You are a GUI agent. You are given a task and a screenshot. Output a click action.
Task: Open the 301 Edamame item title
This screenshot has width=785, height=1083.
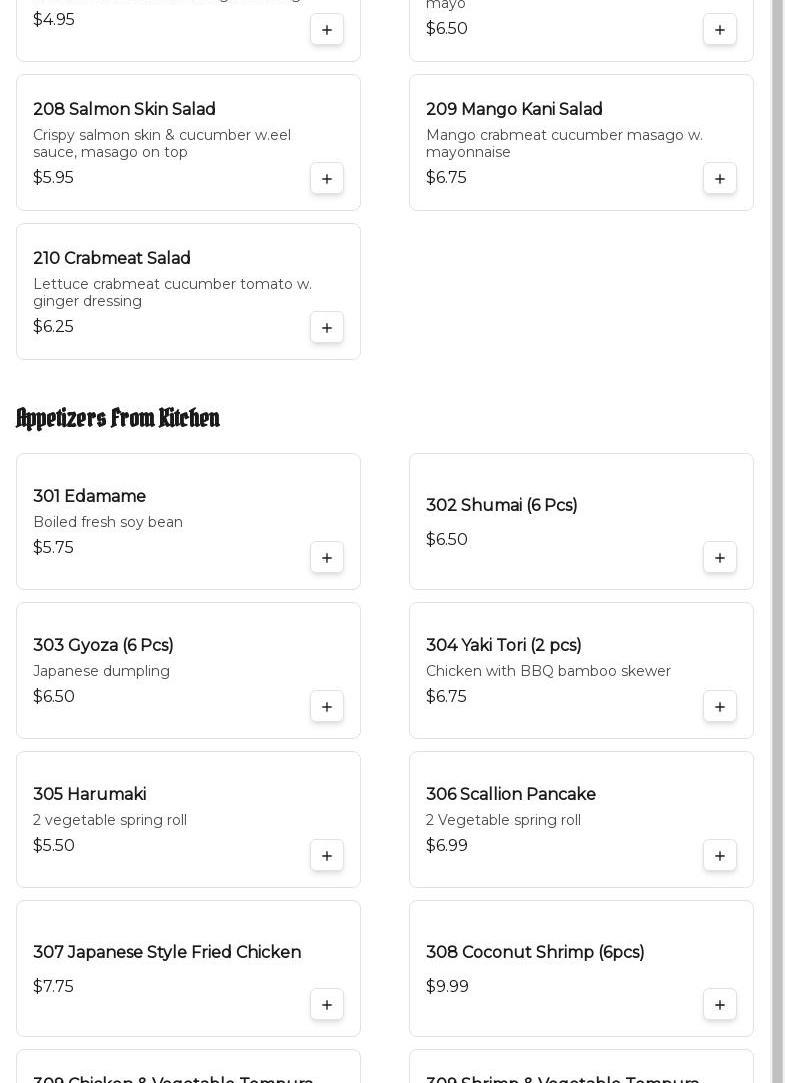coord(89,497)
